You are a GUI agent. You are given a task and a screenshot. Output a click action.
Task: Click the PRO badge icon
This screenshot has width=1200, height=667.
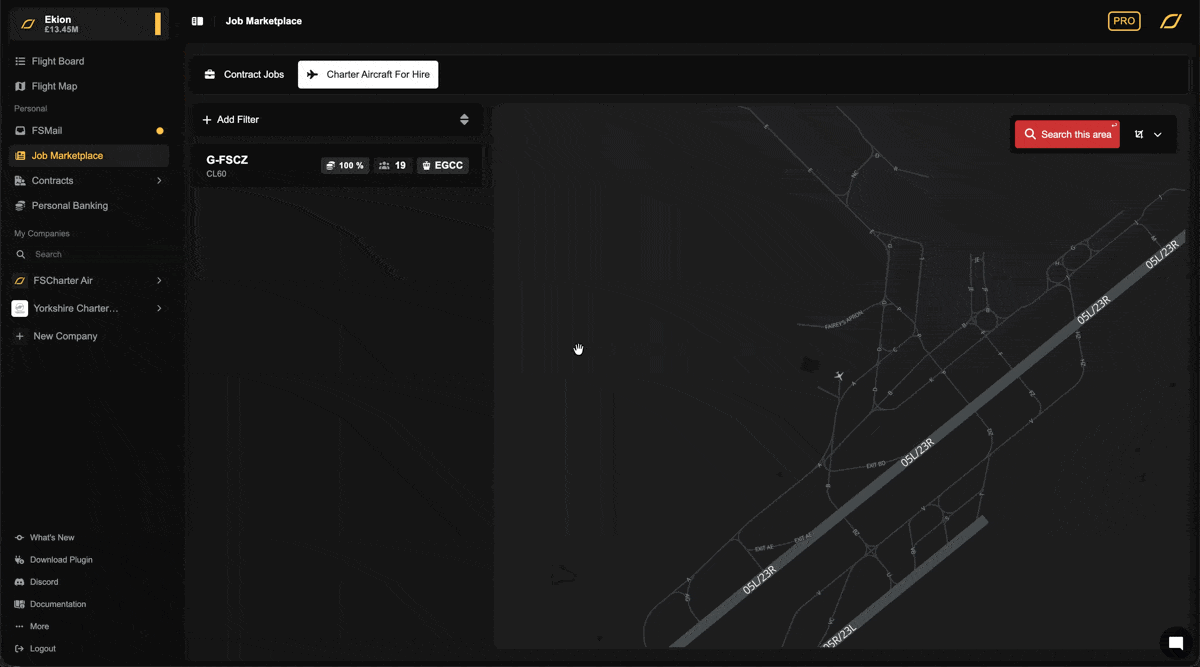1124,21
